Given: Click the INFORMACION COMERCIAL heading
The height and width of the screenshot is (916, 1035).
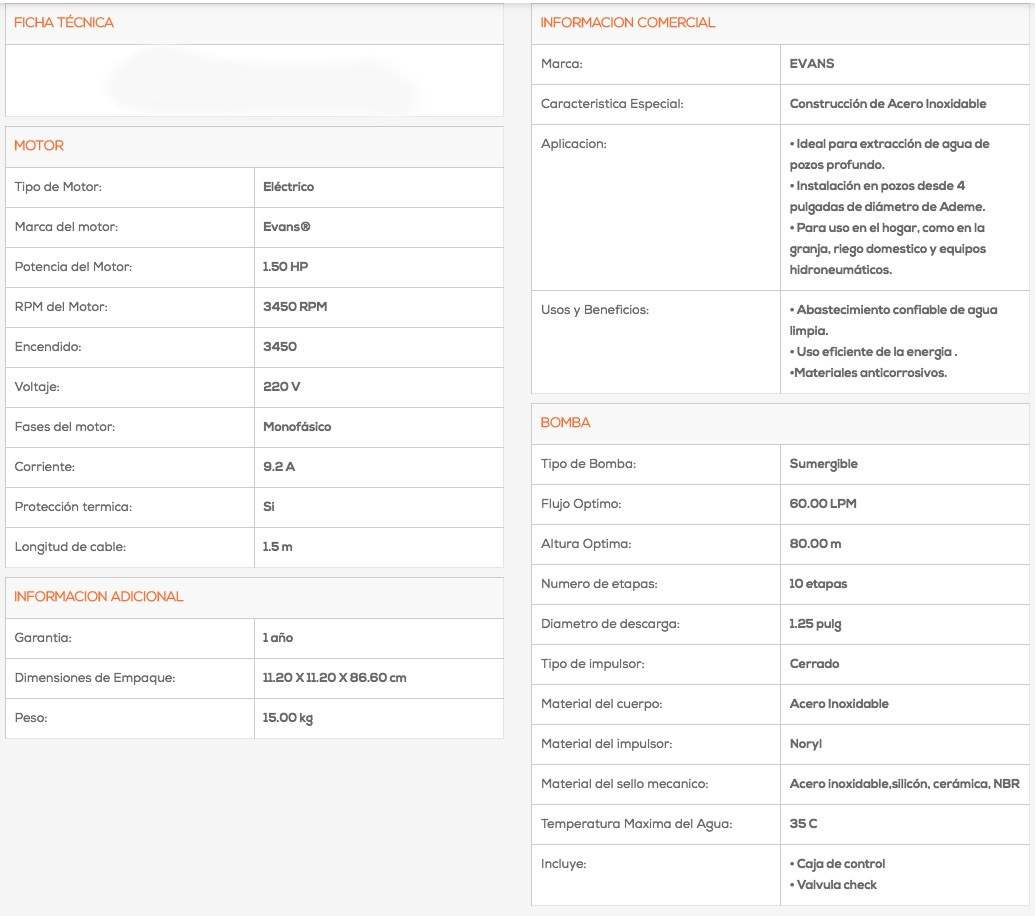Looking at the screenshot, I should pyautogui.click(x=627, y=22).
